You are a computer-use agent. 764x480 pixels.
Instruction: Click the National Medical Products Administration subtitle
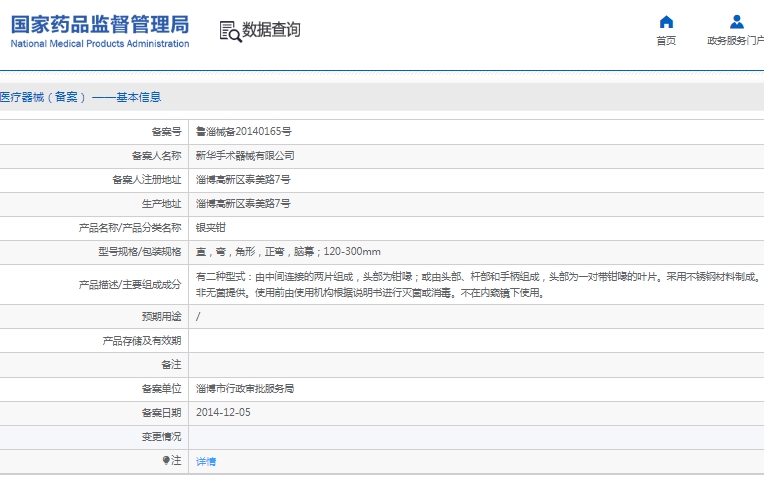pyautogui.click(x=100, y=43)
